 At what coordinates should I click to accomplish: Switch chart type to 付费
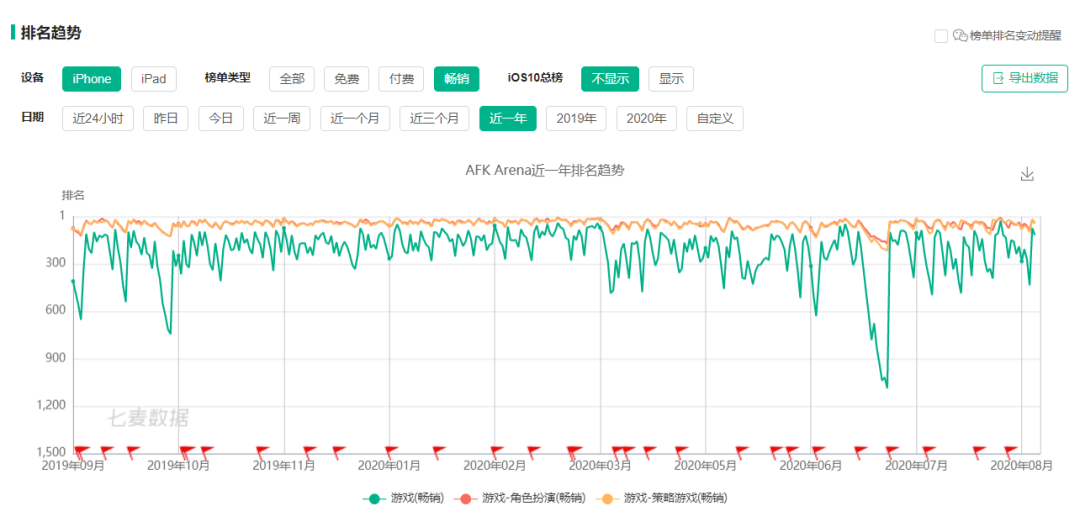(x=401, y=79)
